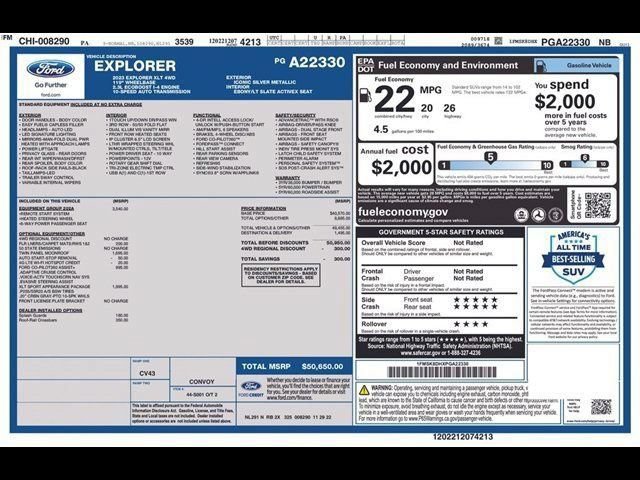This screenshot has width=640, height=480.
Task: Click the You spend $2,000 amount
Action: 564,102
